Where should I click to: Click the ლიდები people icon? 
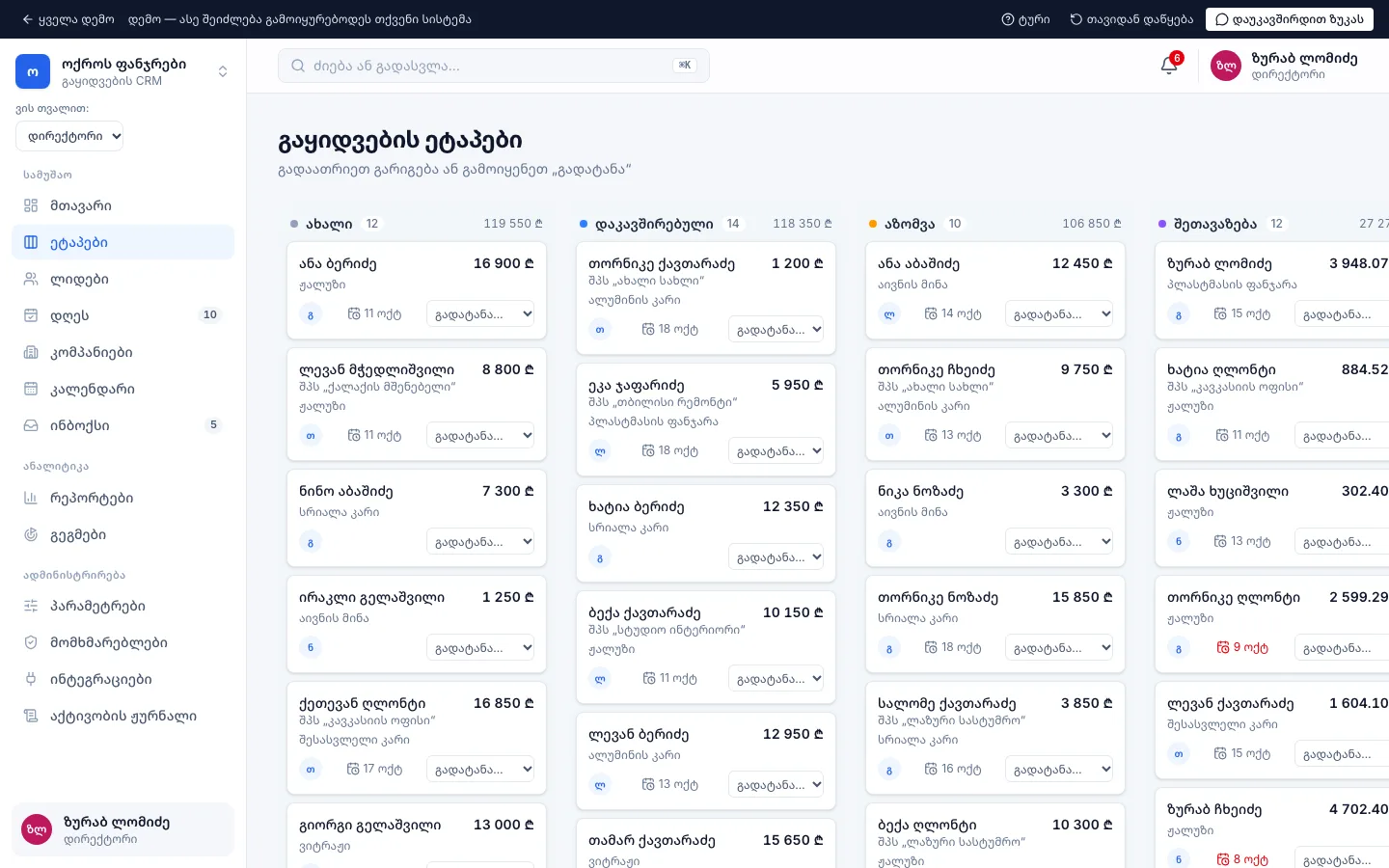point(31,279)
